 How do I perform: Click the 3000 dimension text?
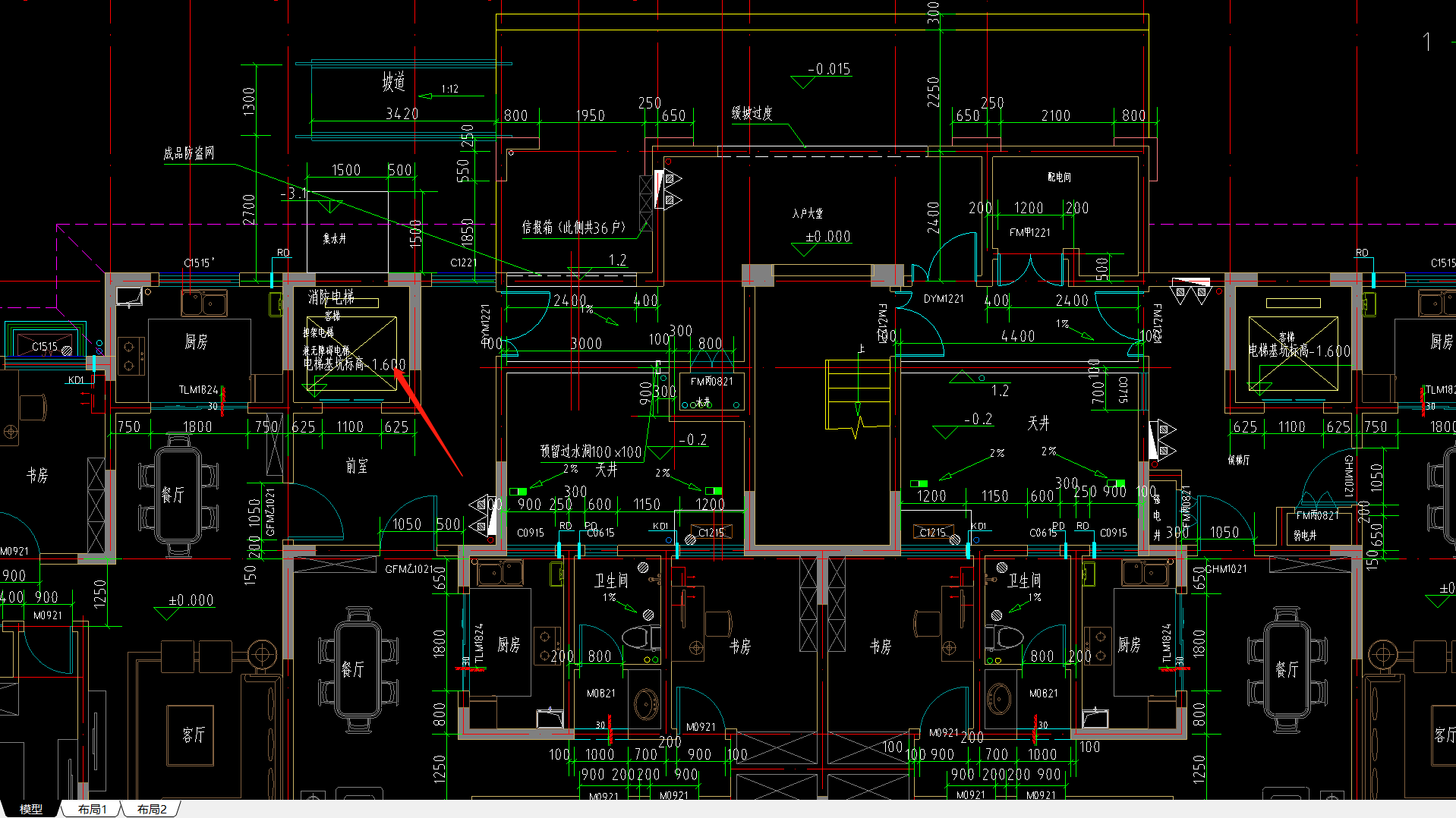pos(587,344)
